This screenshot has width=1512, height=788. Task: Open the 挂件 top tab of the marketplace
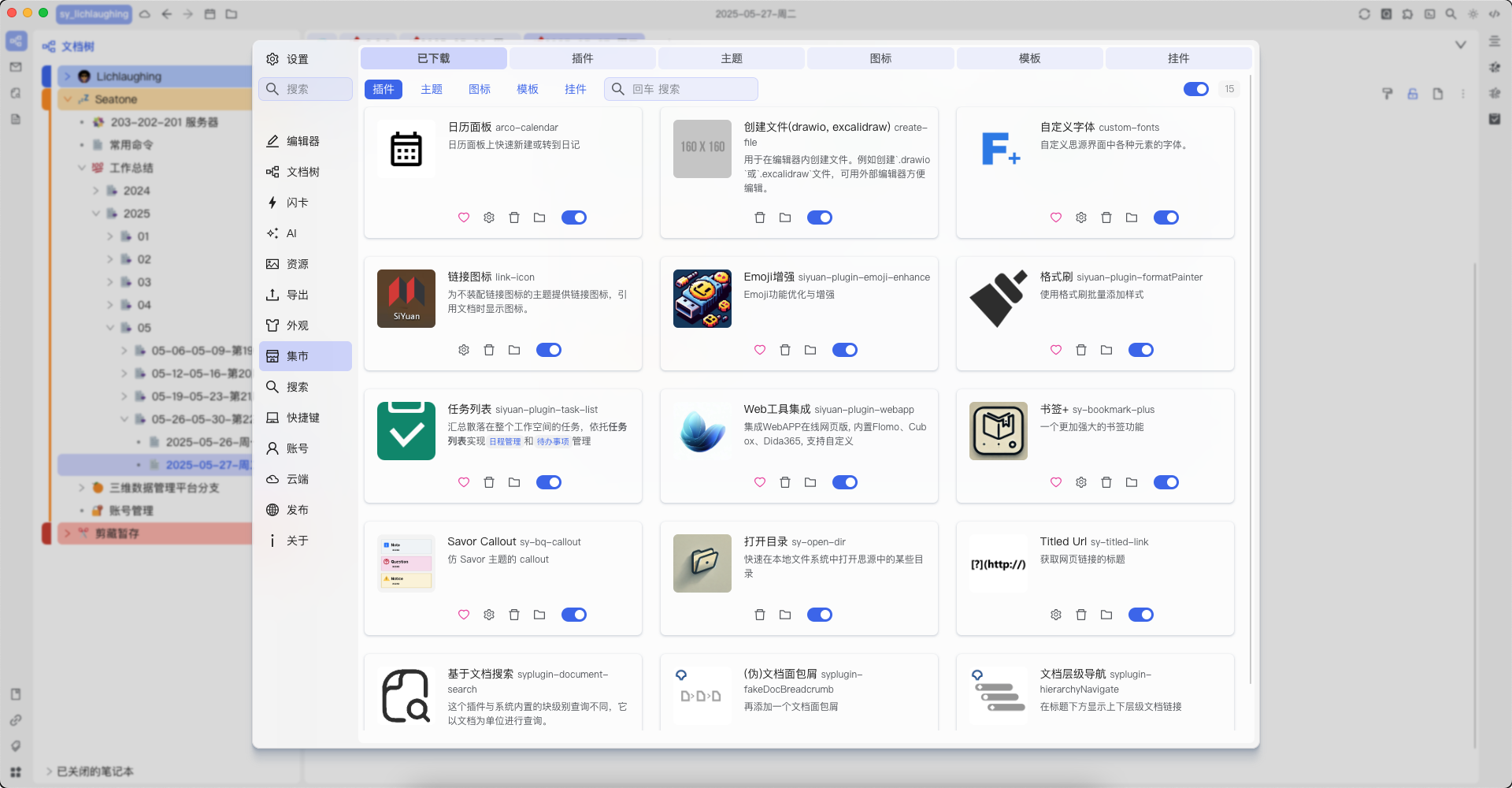[1179, 58]
